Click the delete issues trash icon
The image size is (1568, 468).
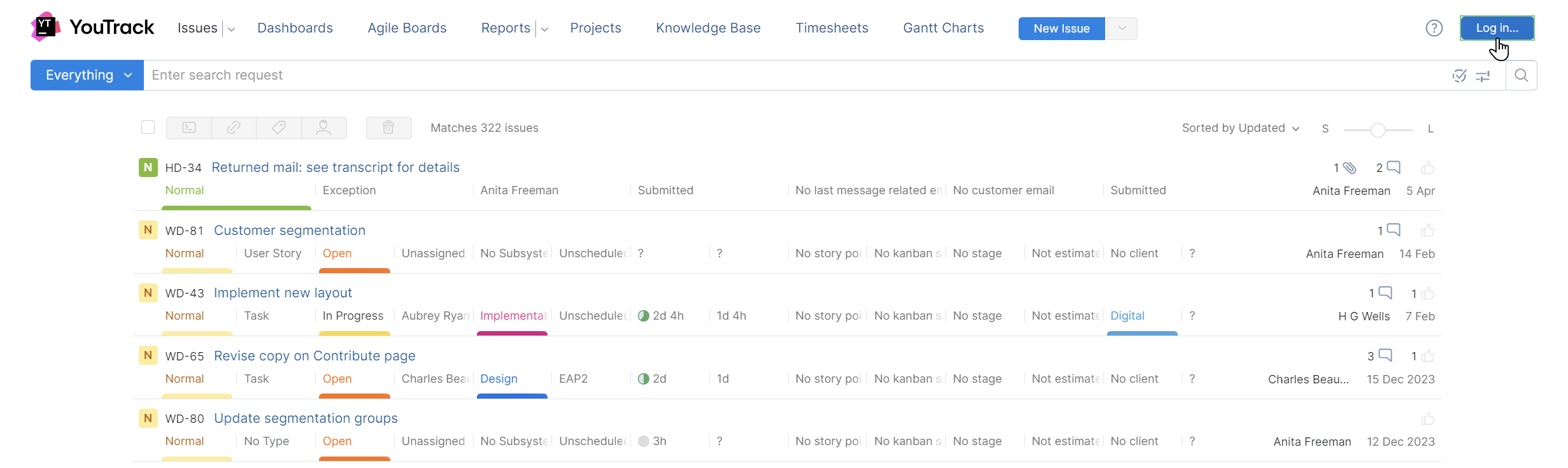(388, 127)
